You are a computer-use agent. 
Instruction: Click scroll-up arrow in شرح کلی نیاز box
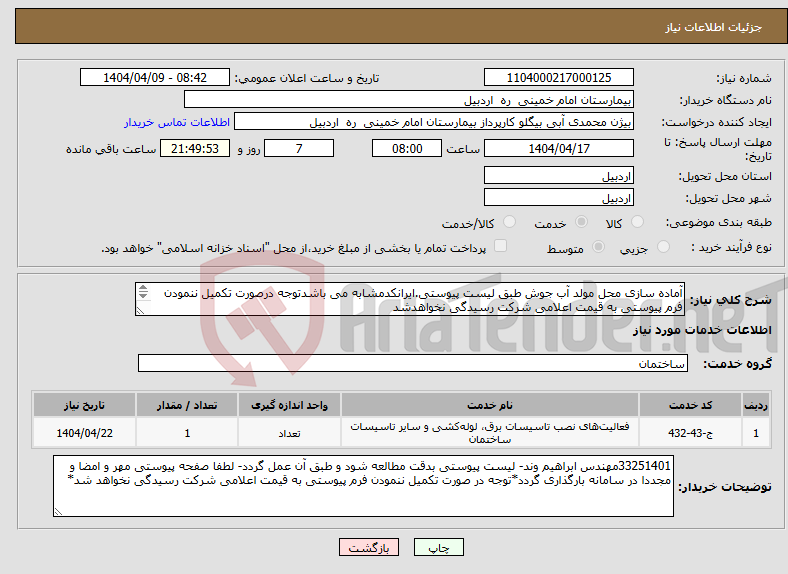[x=143, y=288]
